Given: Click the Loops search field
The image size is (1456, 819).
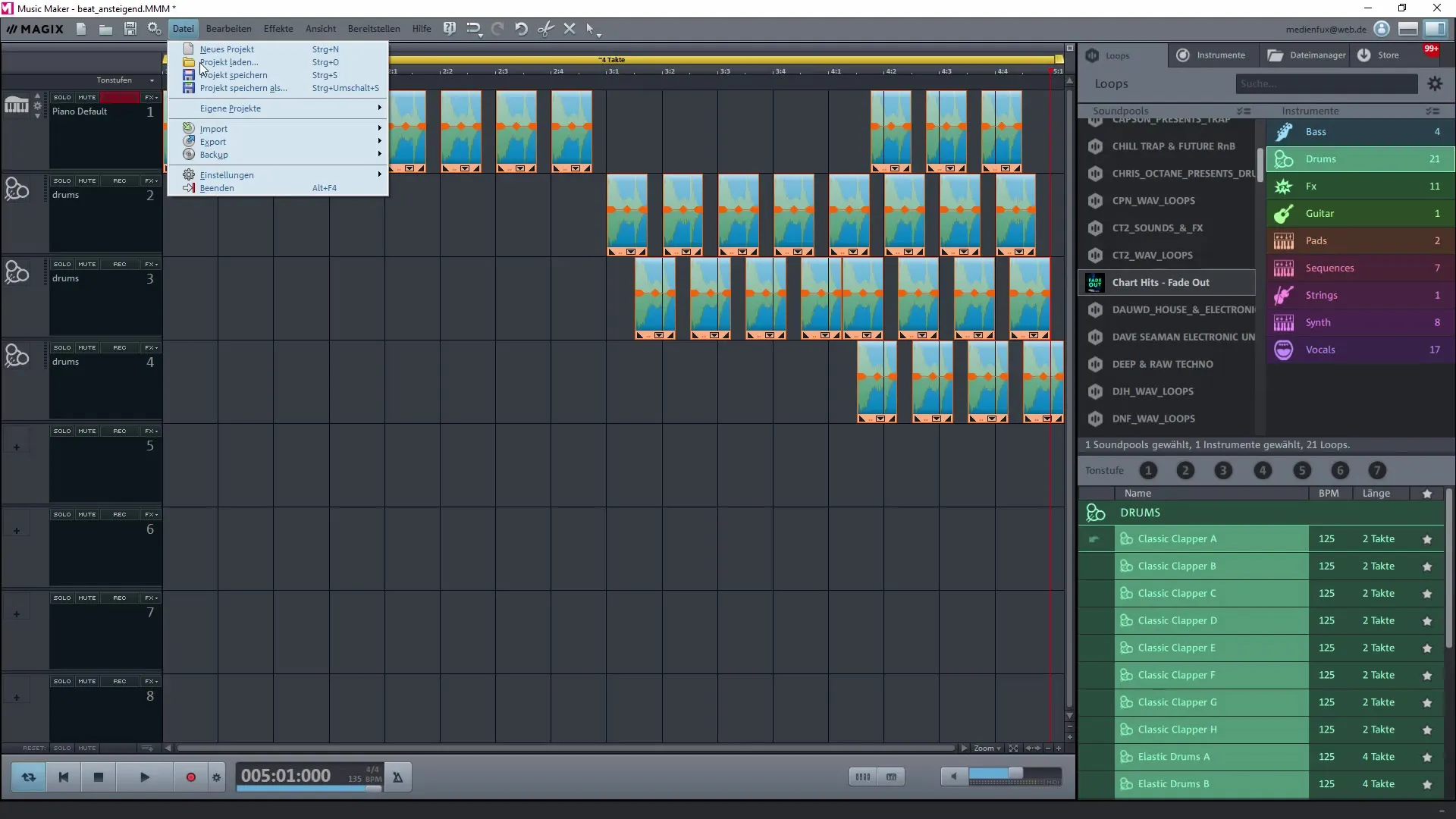Looking at the screenshot, I should [1326, 84].
